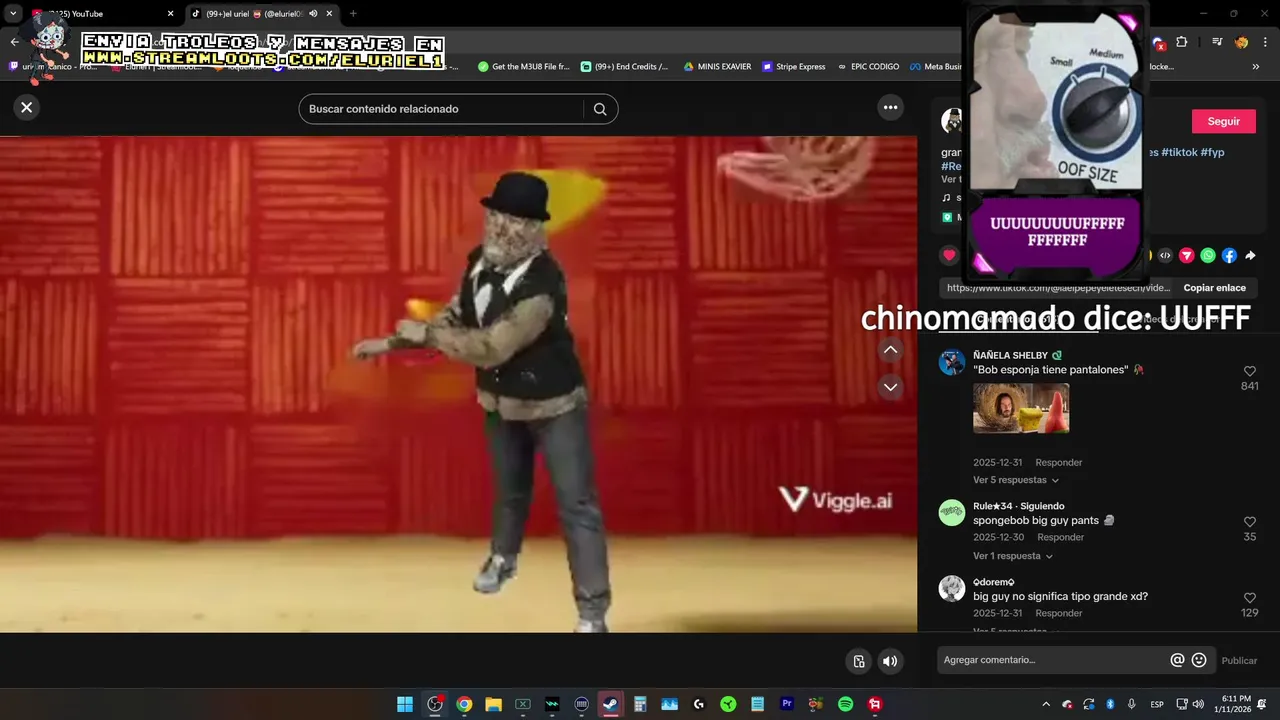The width and height of the screenshot is (1280, 720).
Task: Like ÑAÑELA SHELBY's comment
Action: point(1250,371)
